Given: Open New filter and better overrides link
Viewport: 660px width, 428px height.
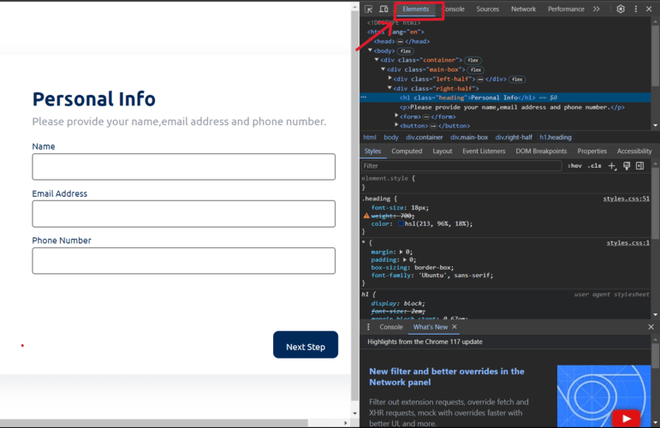Looking at the screenshot, I should point(447,377).
